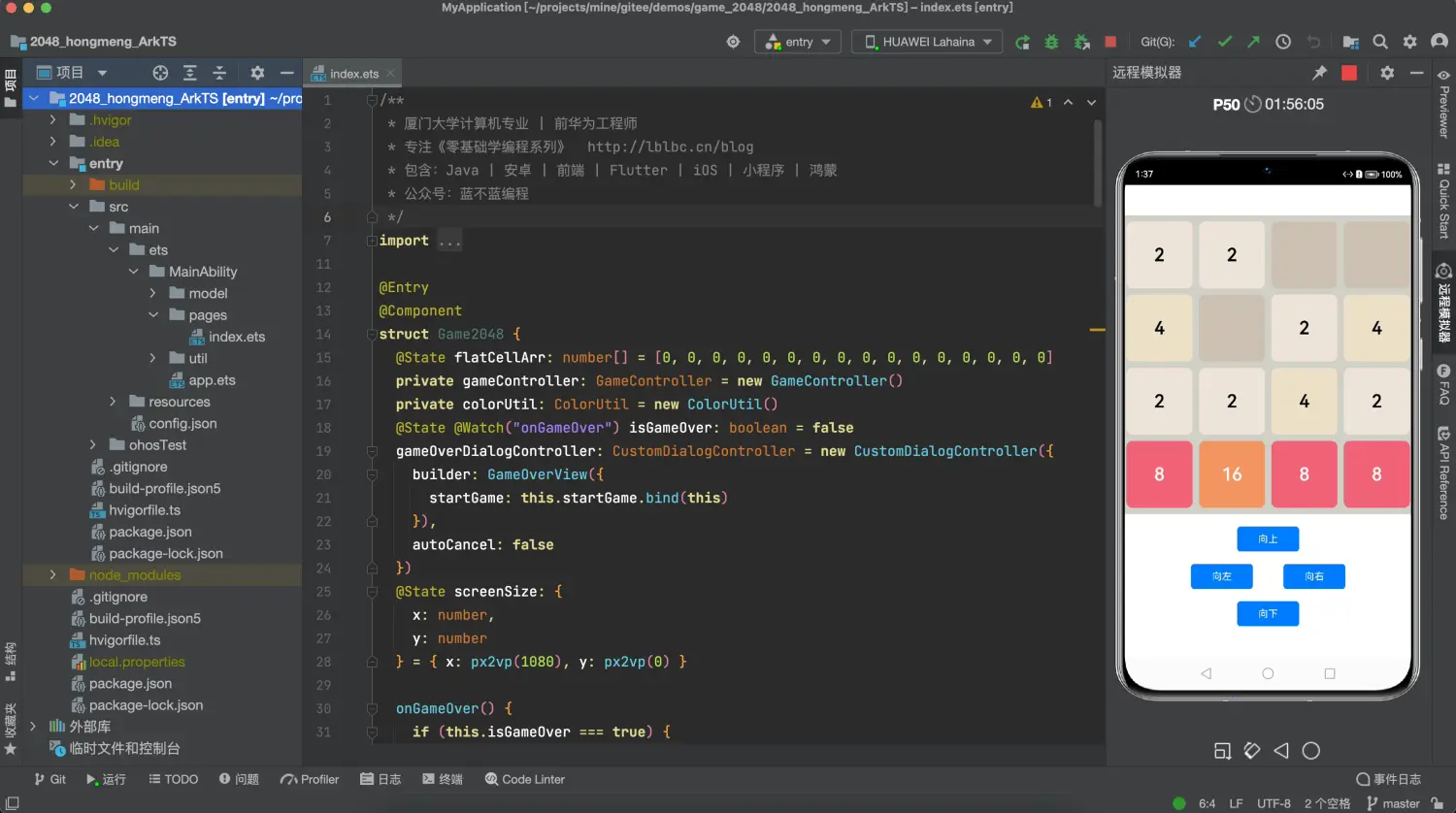Pin the remote emulator panel
This screenshot has height=813, width=1456.
(1319, 73)
